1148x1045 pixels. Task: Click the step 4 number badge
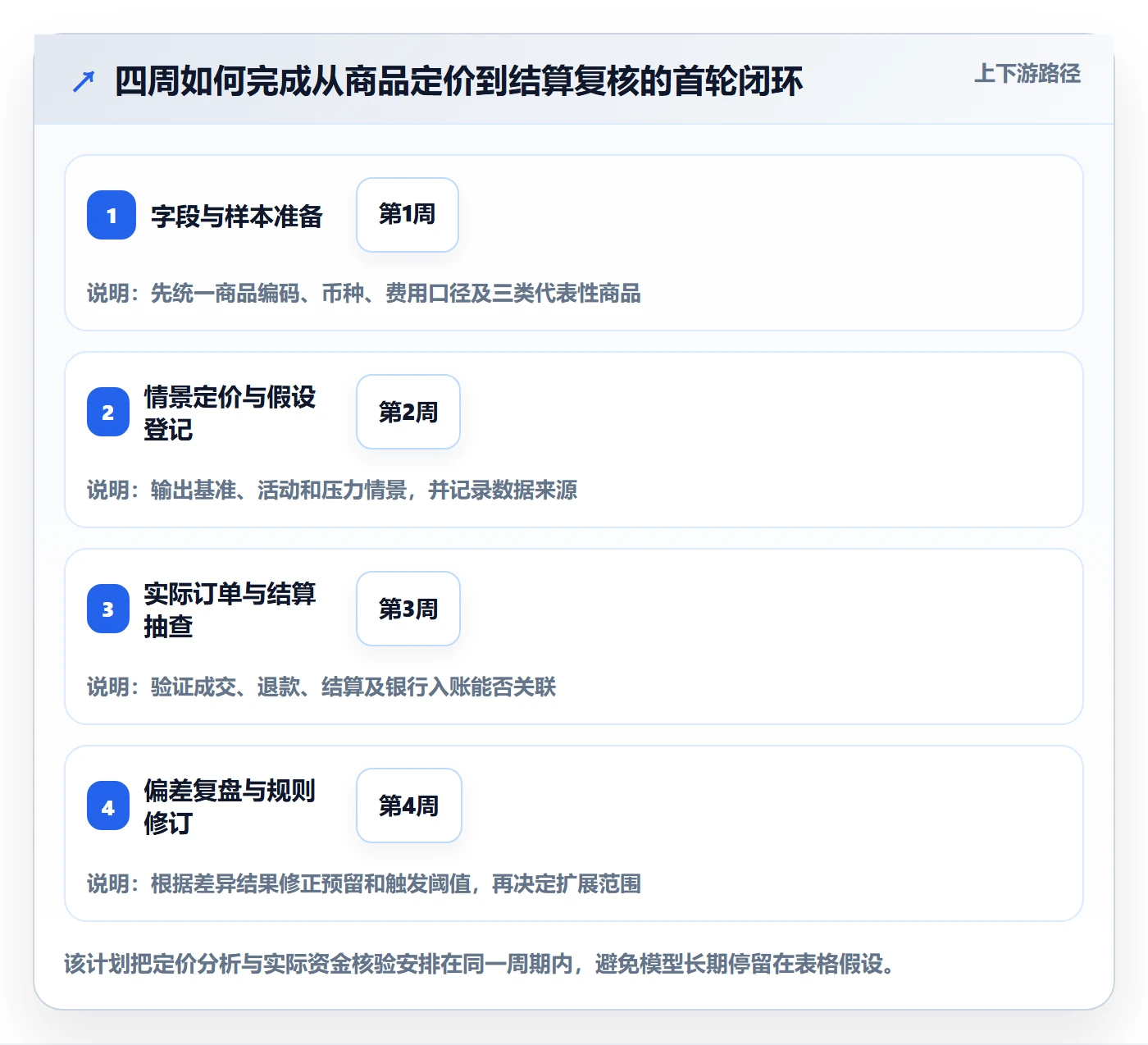(108, 805)
